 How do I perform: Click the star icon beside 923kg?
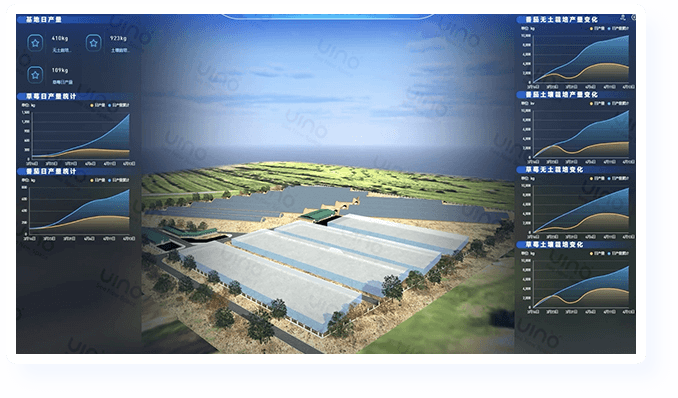(x=93, y=43)
